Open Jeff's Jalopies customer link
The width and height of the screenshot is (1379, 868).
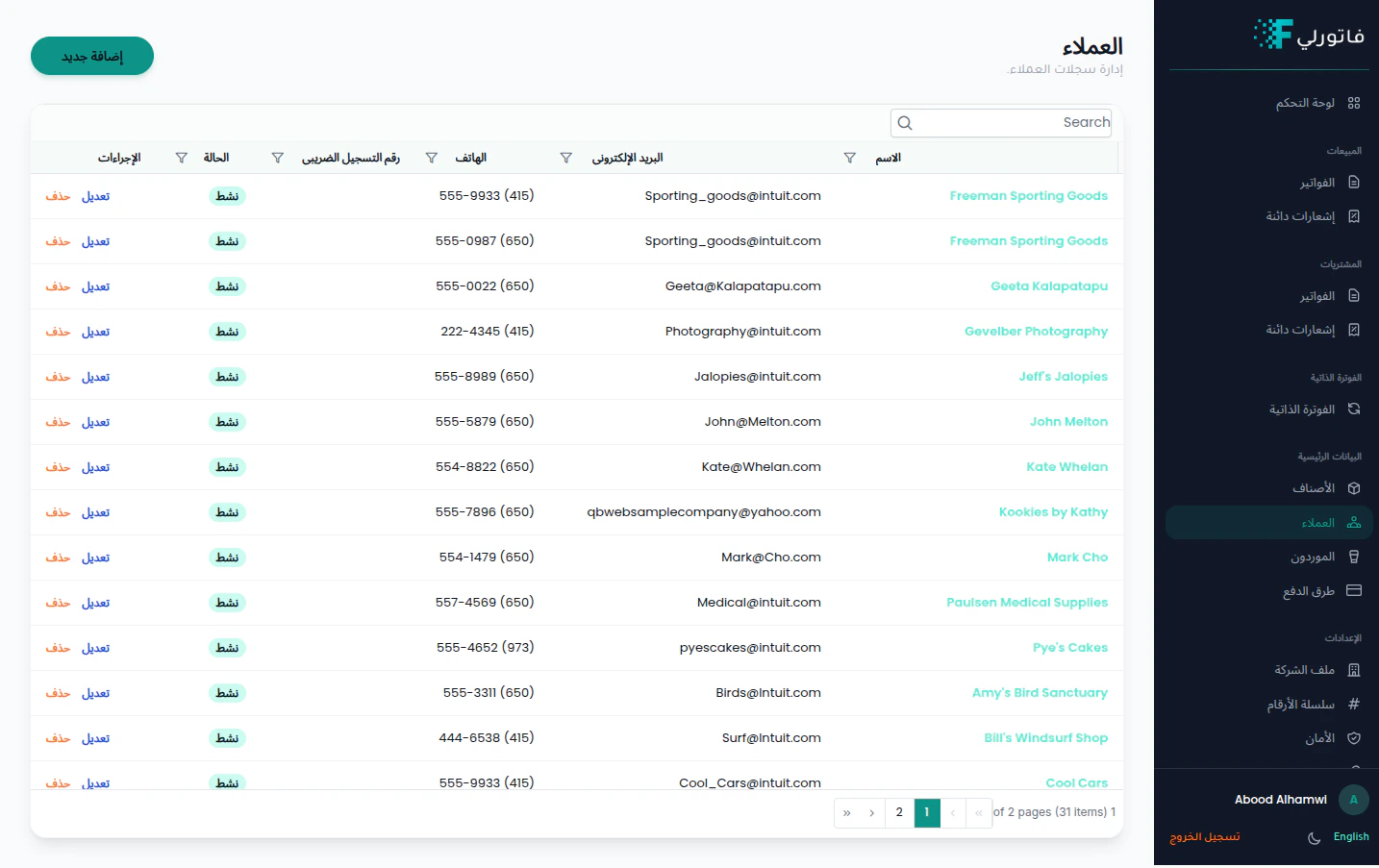click(1063, 377)
